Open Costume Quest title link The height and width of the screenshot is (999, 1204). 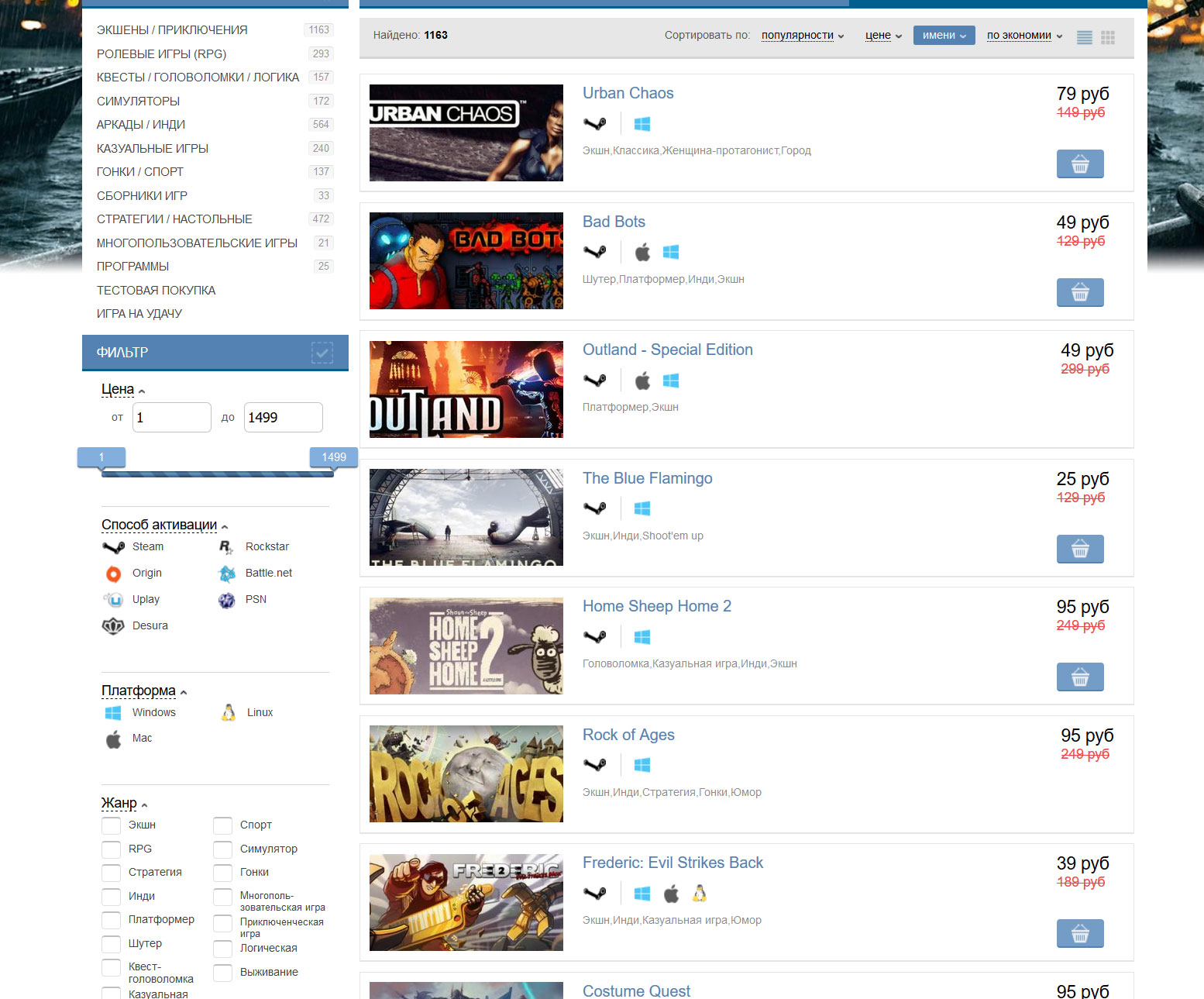pyautogui.click(x=636, y=990)
